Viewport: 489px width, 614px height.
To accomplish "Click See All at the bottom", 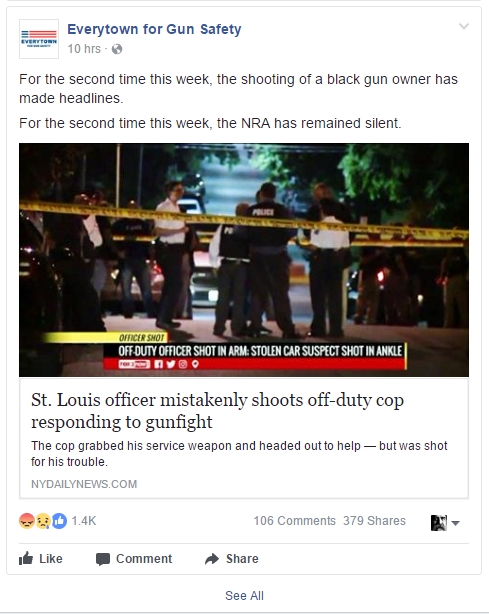I will (244, 596).
